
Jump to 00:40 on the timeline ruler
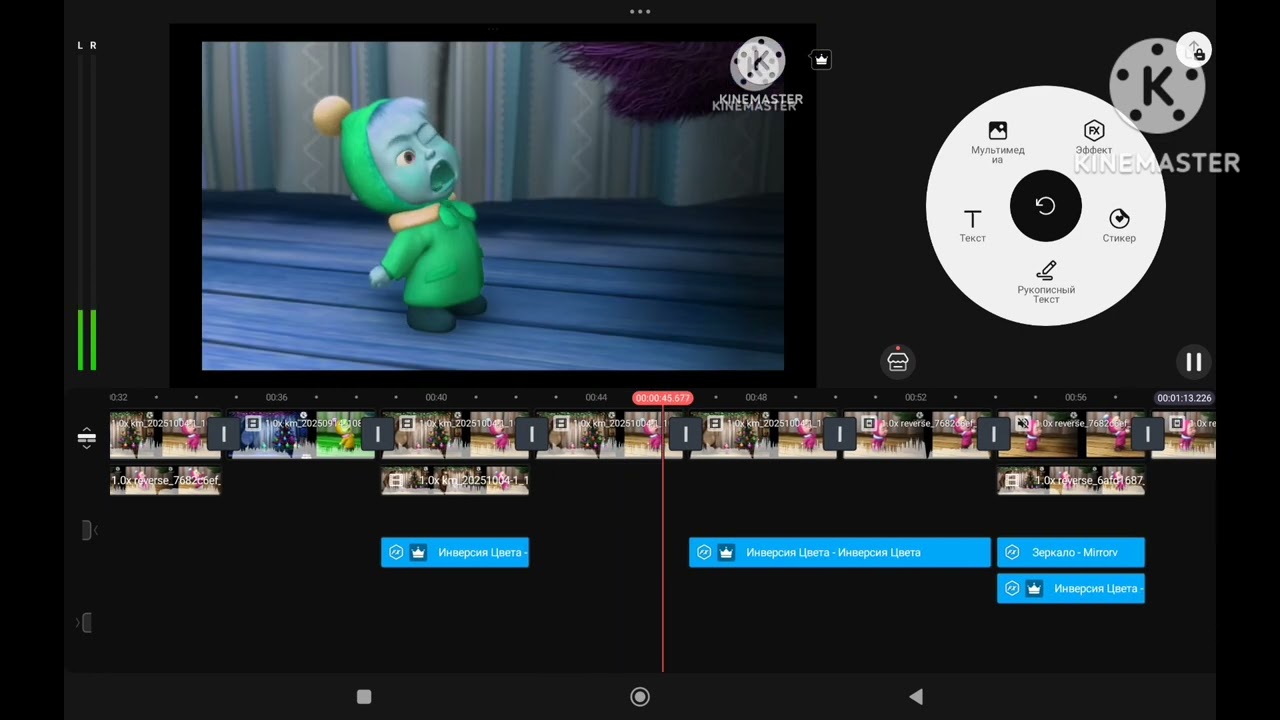[x=436, y=398]
